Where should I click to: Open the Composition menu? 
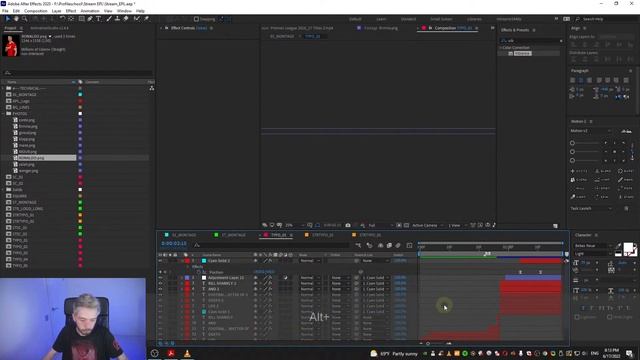(x=36, y=11)
